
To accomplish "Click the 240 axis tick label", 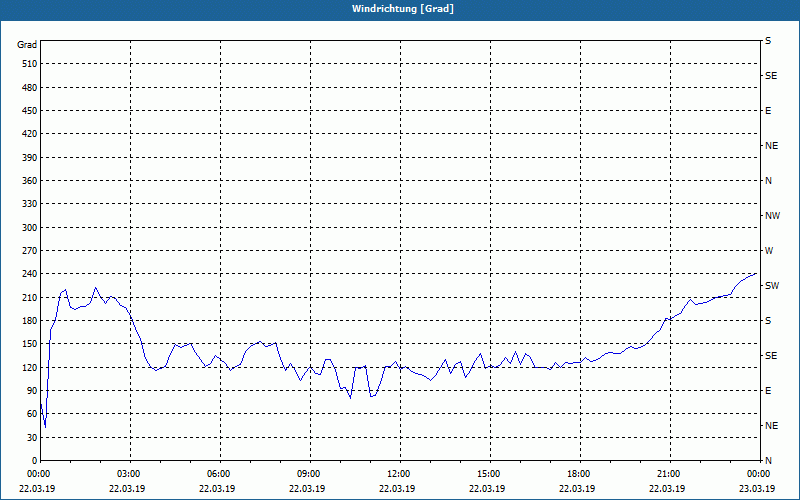I will 30,274.
